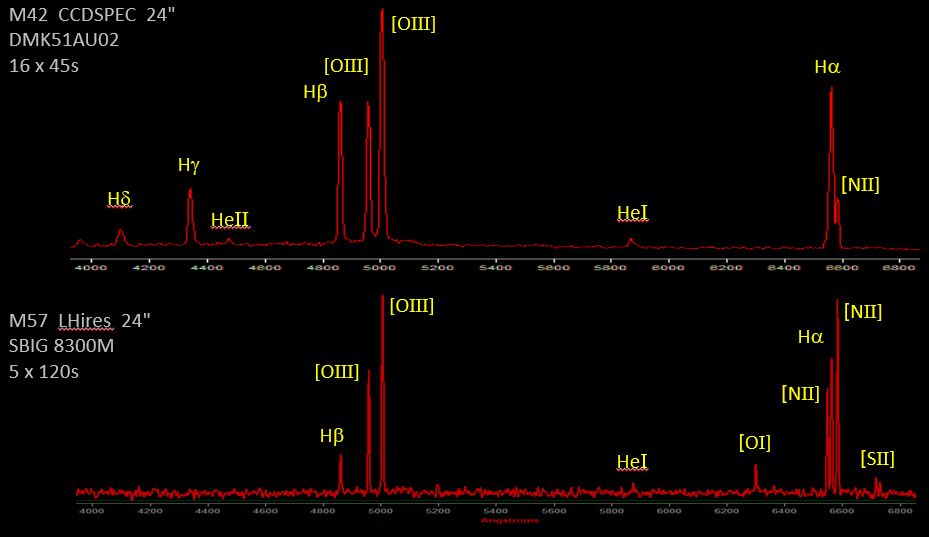Image resolution: width=929 pixels, height=537 pixels.
Task: Select the Hγ peak label in top spectrum
Action: click(189, 165)
